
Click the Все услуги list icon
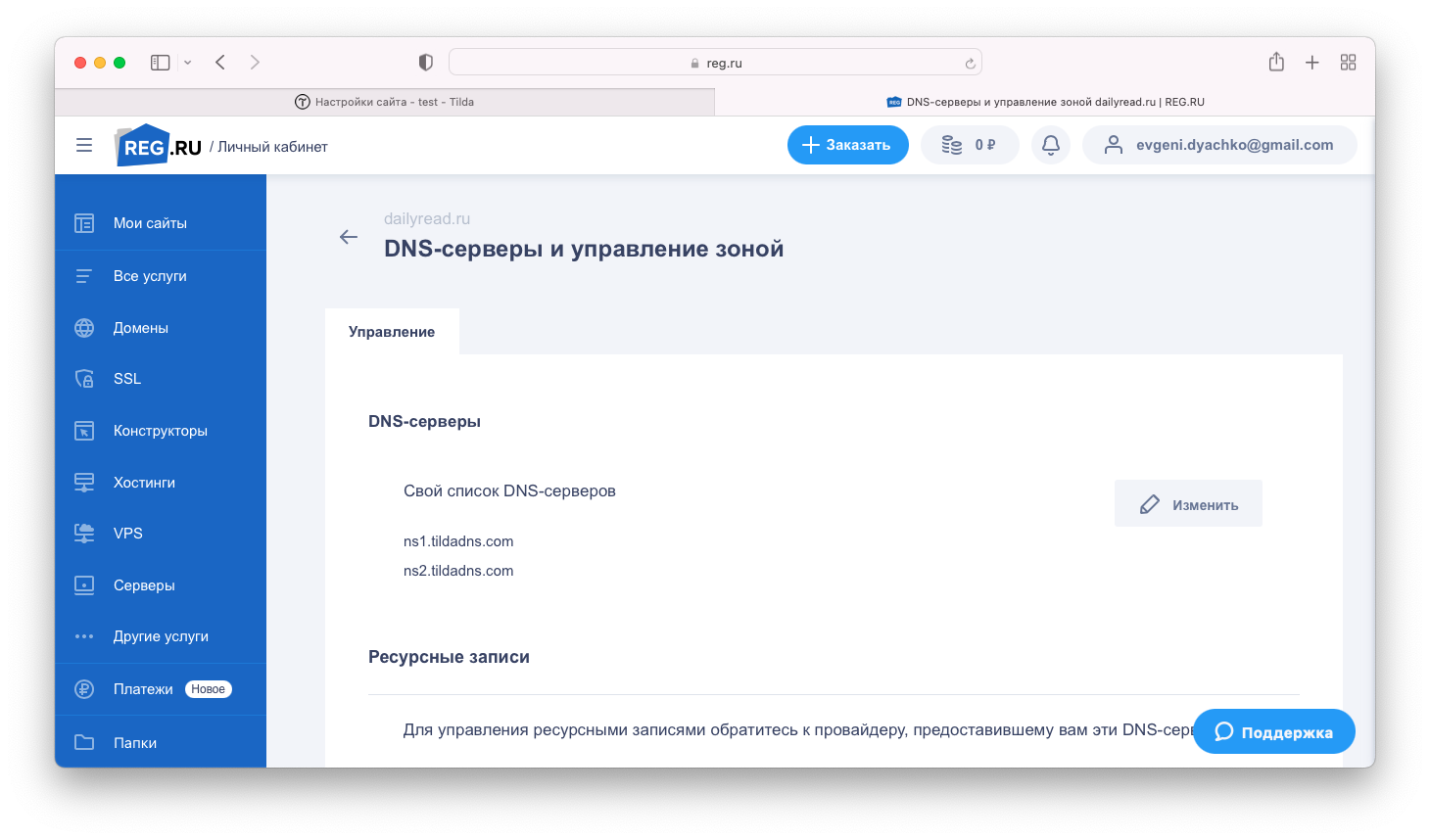tap(84, 276)
